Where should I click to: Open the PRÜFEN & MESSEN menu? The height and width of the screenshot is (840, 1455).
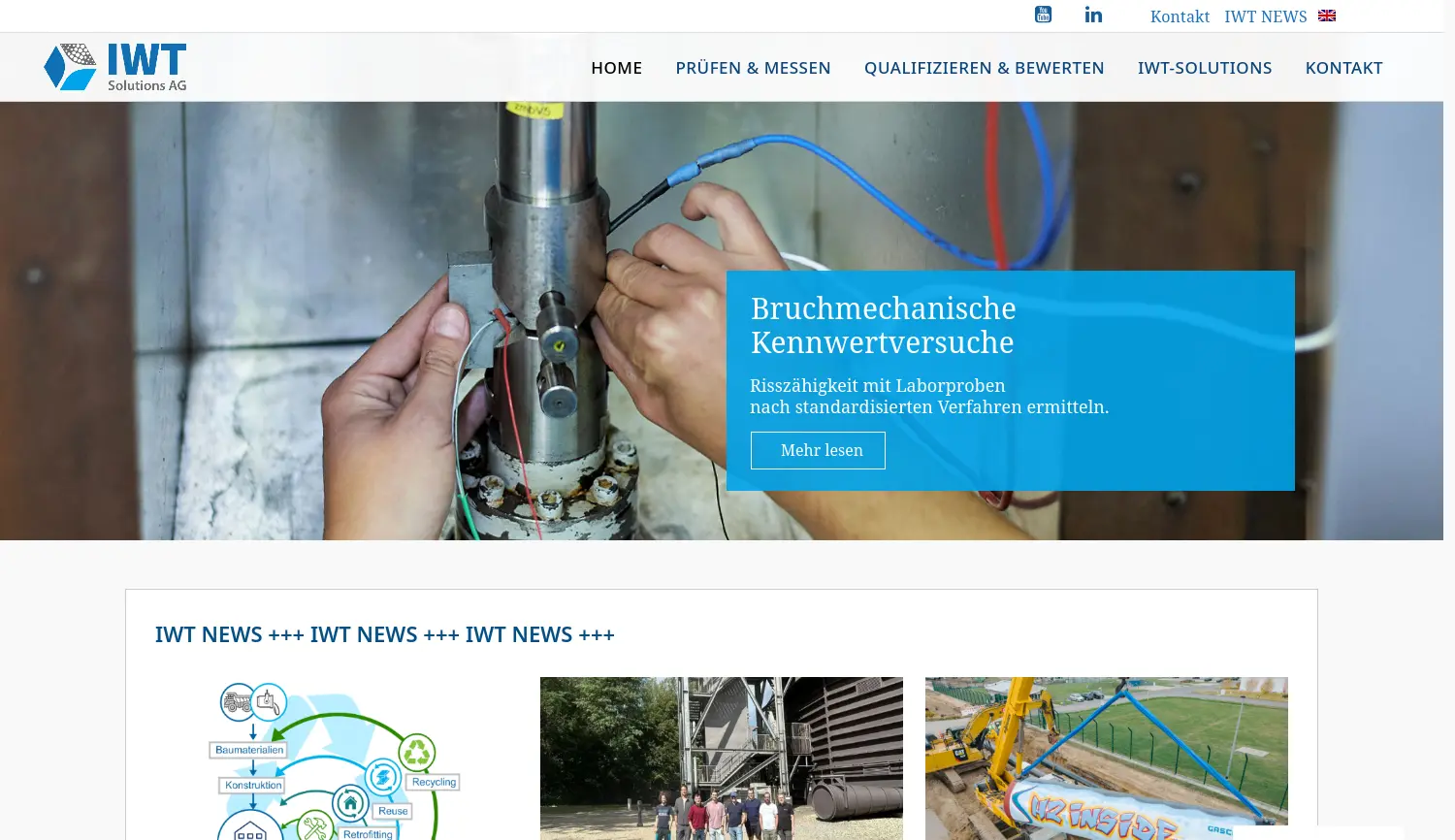[753, 67]
